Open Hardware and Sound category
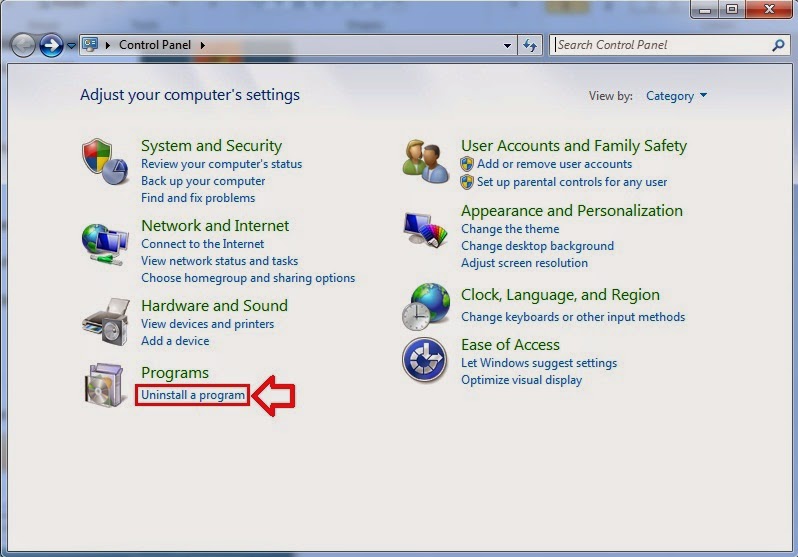 214,305
